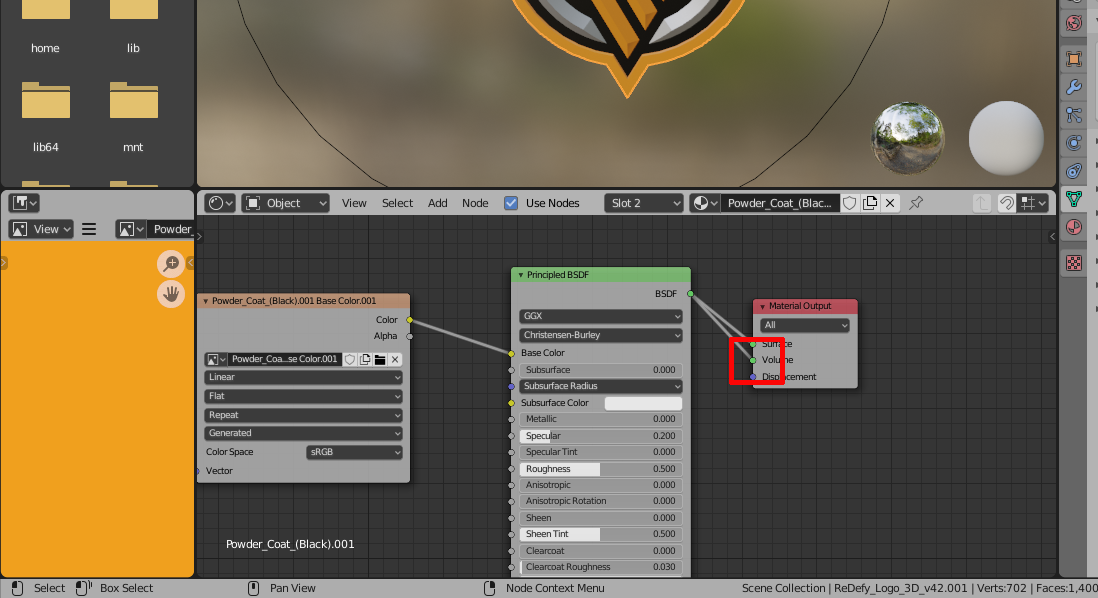Viewport: 1098px width, 598px height.
Task: Click the image editor hamburger menu icon
Action: tap(89, 229)
